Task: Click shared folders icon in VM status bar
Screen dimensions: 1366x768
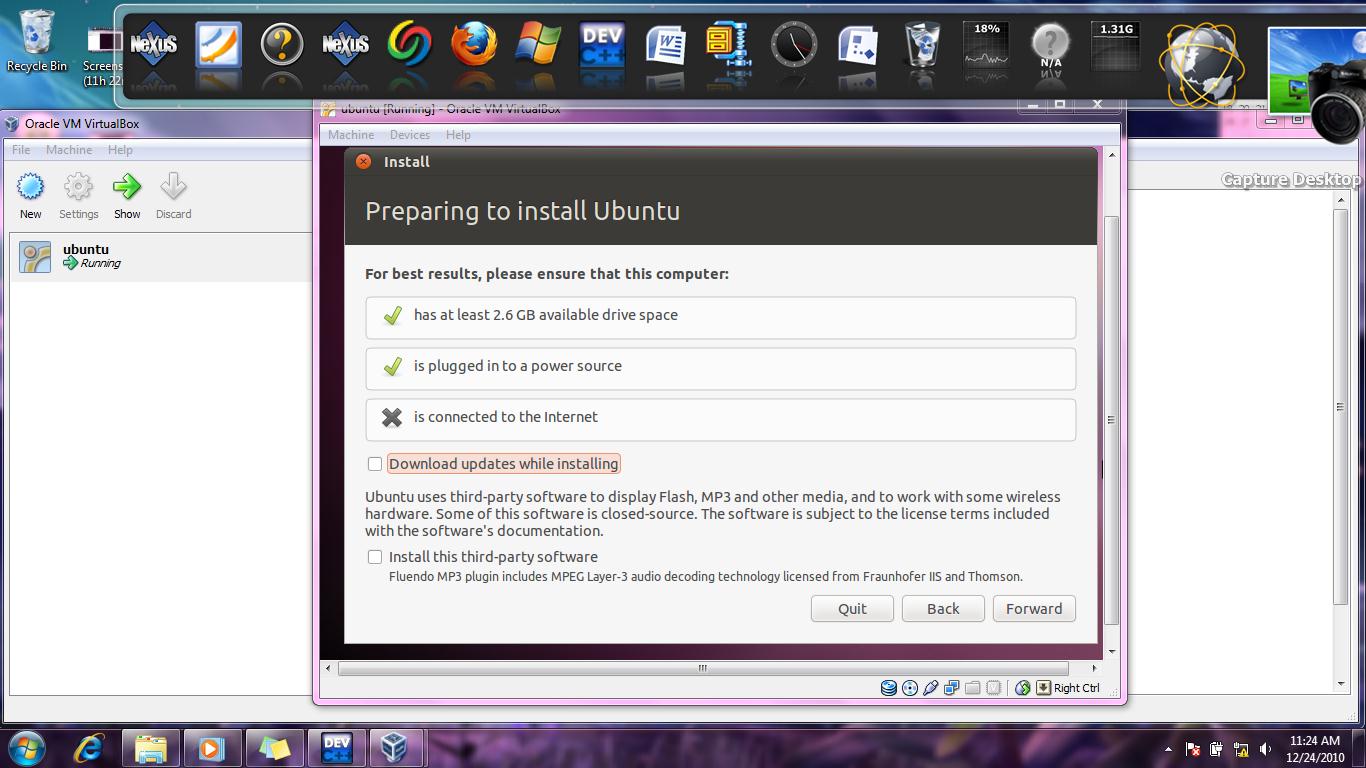Action: point(972,688)
